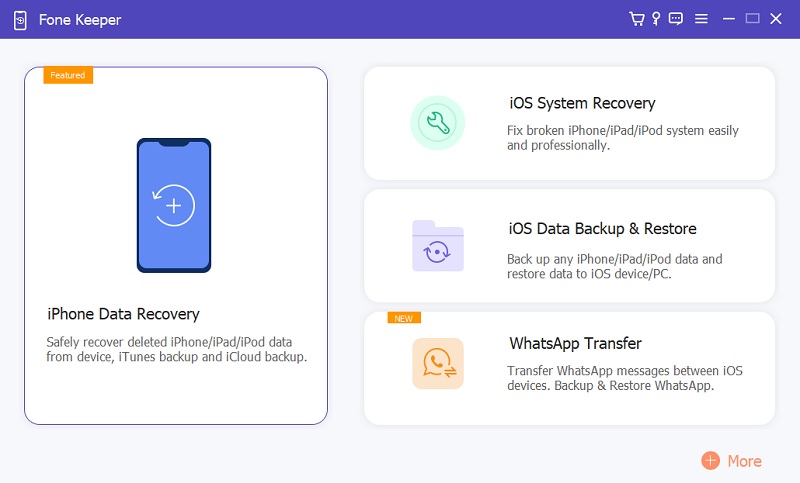Click the Featured badge label
Viewport: 800px width, 483px height.
tap(68, 75)
